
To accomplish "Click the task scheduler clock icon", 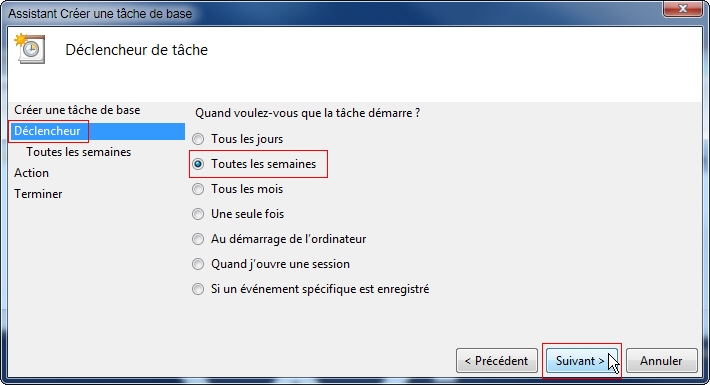I will point(30,48).
